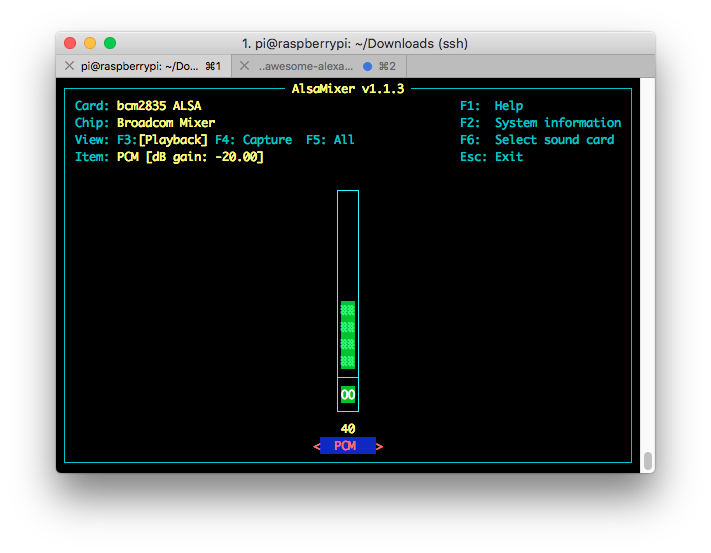This screenshot has height=553, width=711.
Task: Click the volume value 40
Action: coord(348,429)
